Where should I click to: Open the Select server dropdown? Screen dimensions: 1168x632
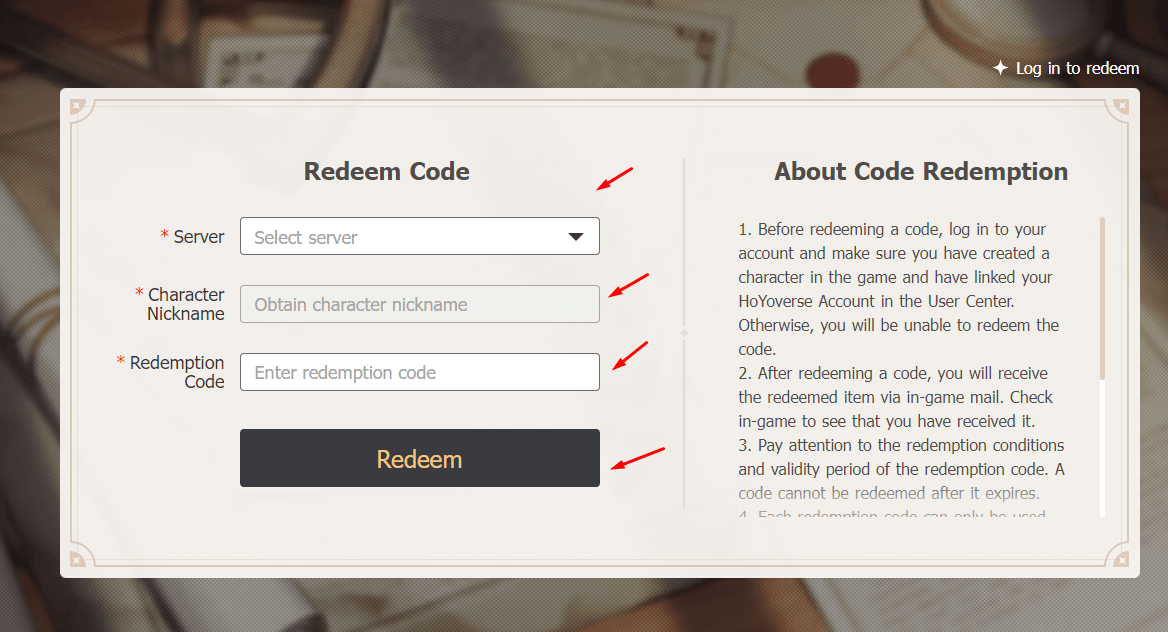click(x=405, y=237)
